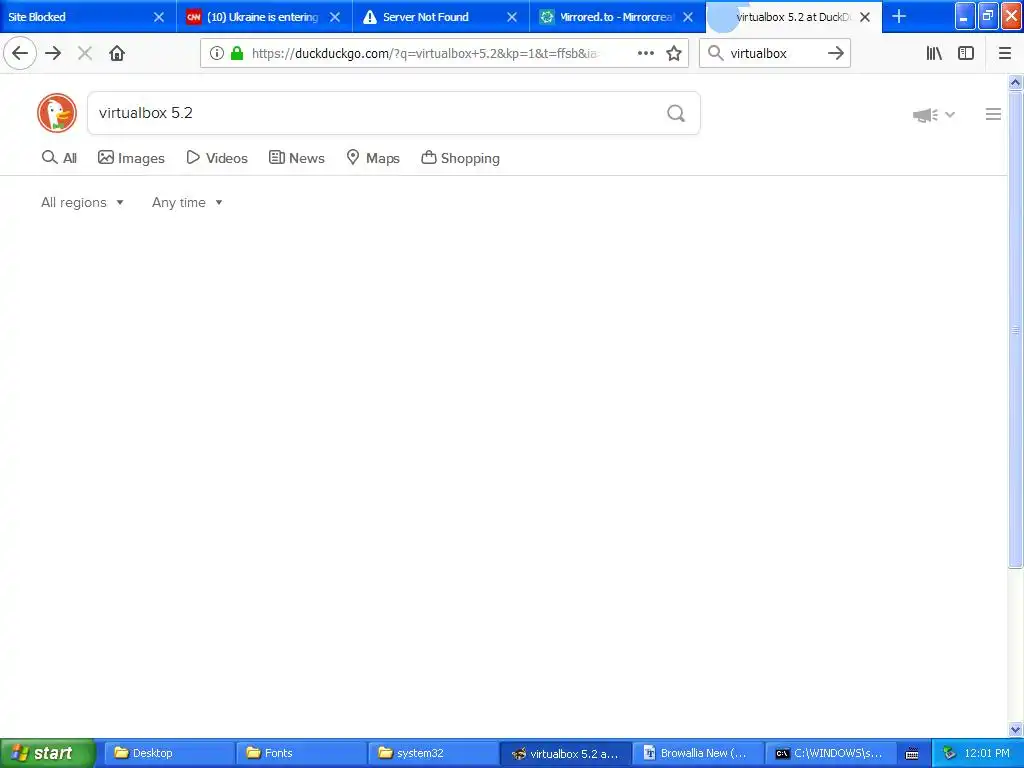Open the home page with the house icon
Screen dimensions: 1024x768
tap(117, 53)
